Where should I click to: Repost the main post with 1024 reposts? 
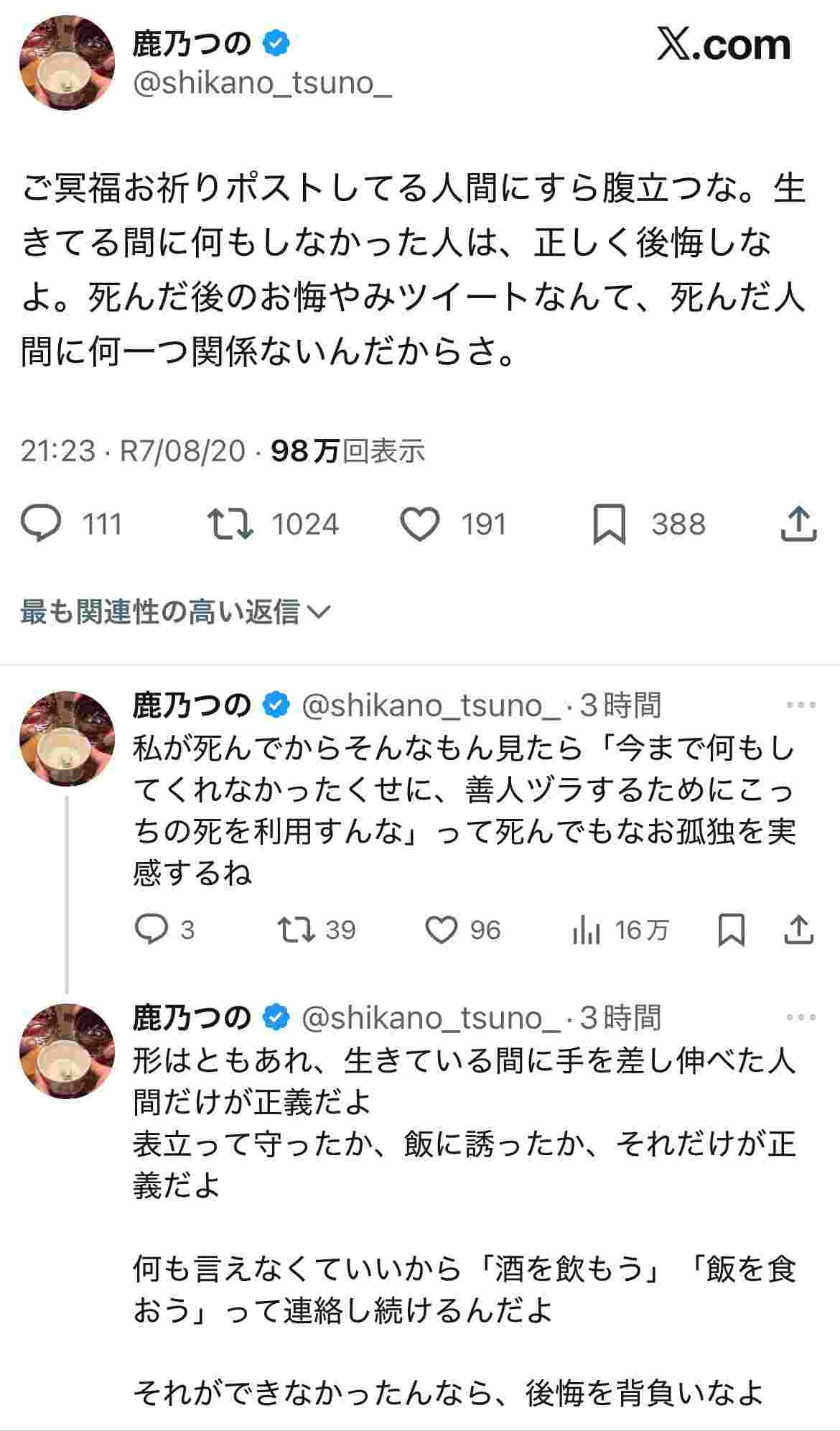coord(230,524)
